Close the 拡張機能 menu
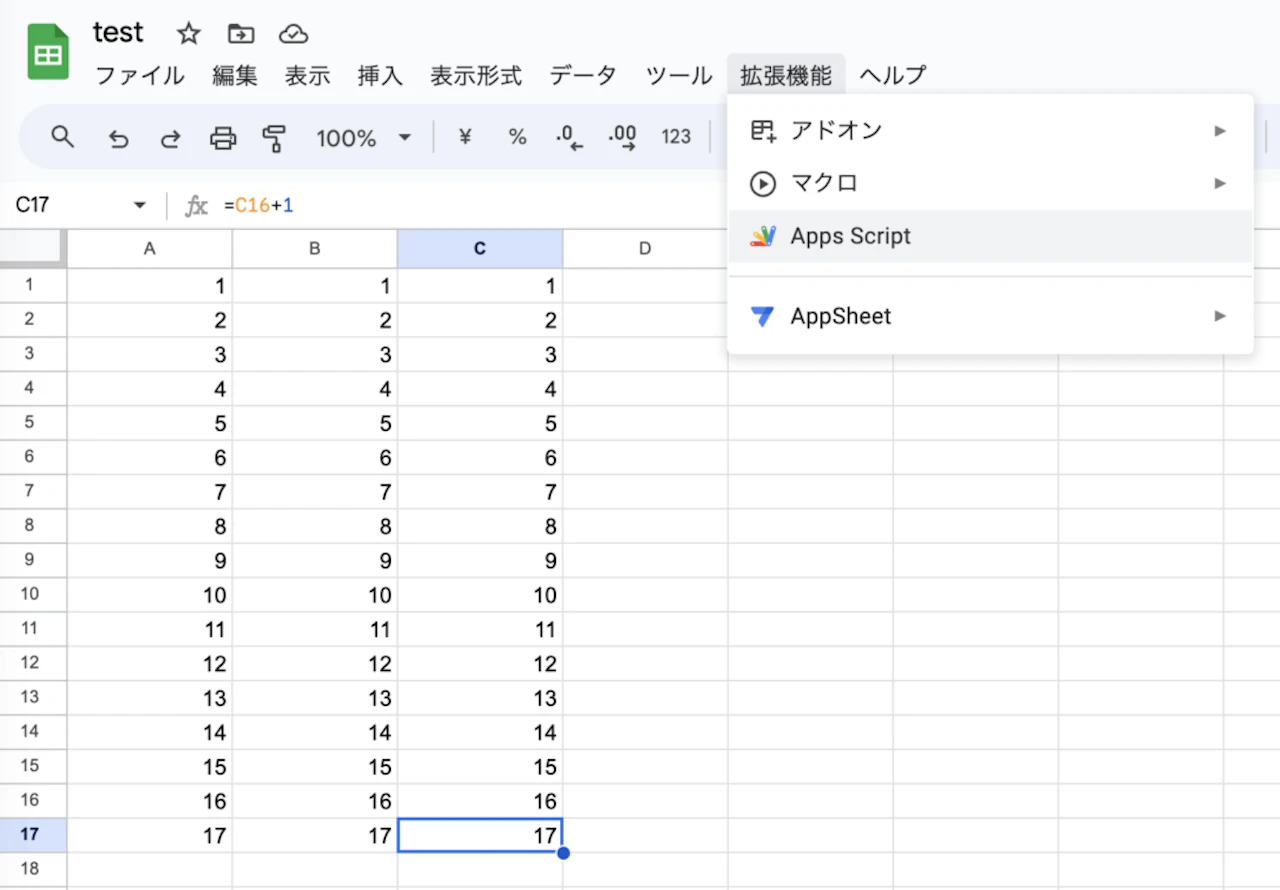The height and width of the screenshot is (890, 1280). [x=786, y=75]
